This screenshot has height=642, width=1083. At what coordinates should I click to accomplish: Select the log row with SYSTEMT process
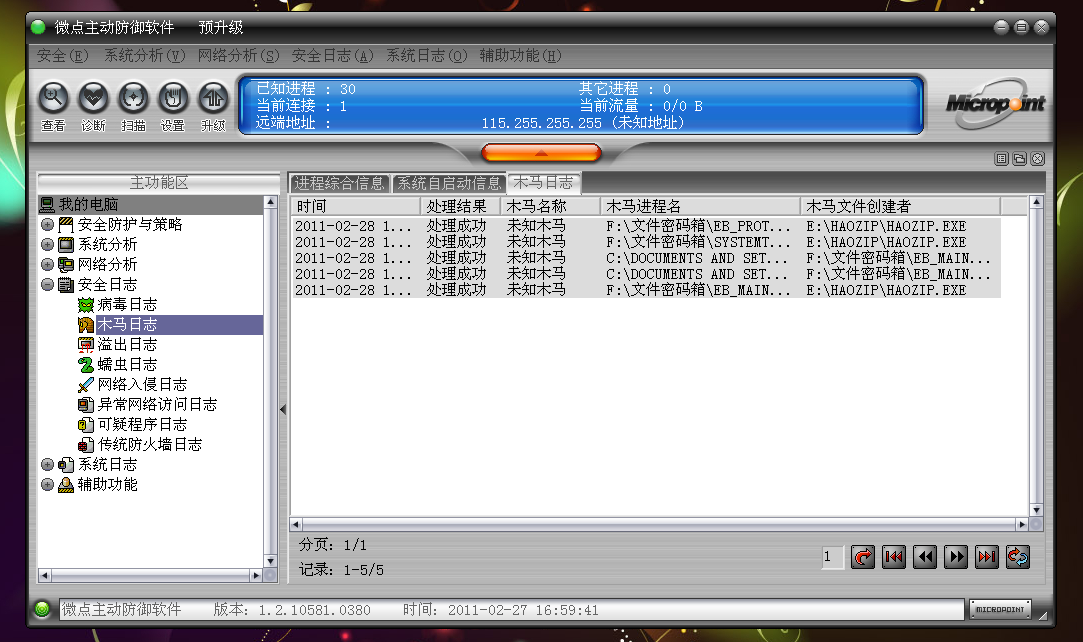pyautogui.click(x=646, y=242)
